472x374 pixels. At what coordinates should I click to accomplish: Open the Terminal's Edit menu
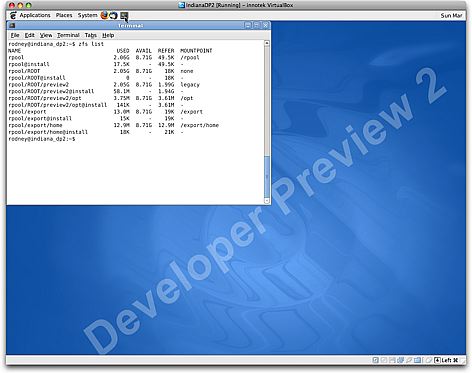30,35
